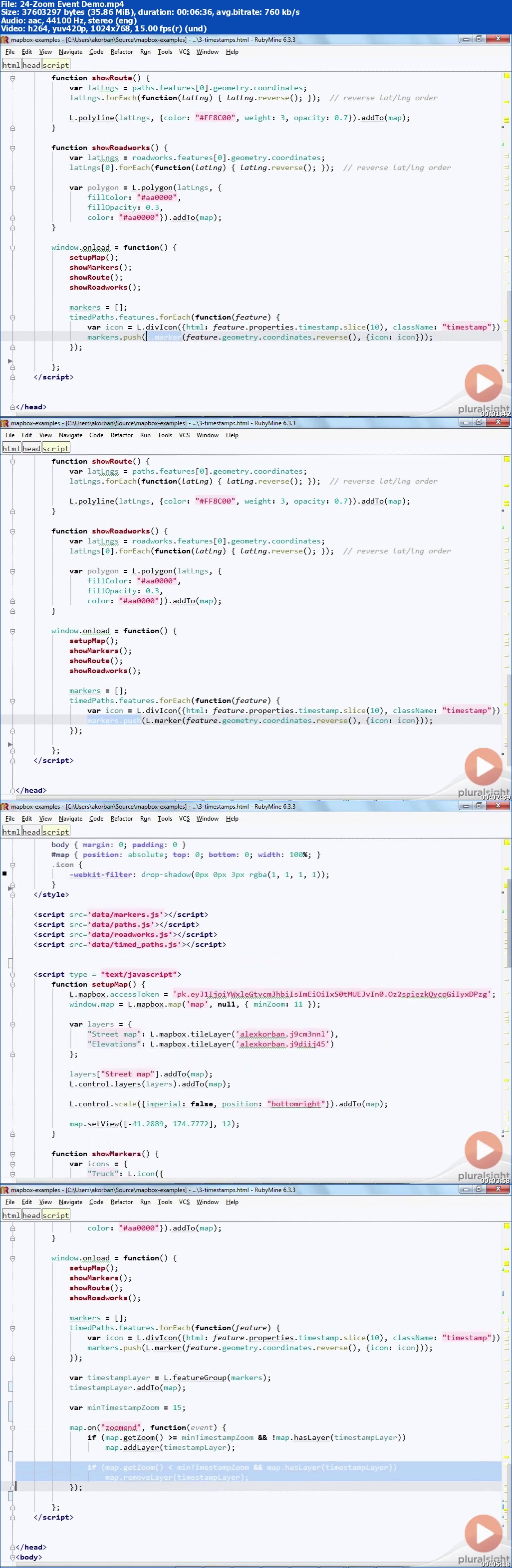Fold the "Truck" L.icon entry
The image size is (512, 1568).
(12, 1174)
